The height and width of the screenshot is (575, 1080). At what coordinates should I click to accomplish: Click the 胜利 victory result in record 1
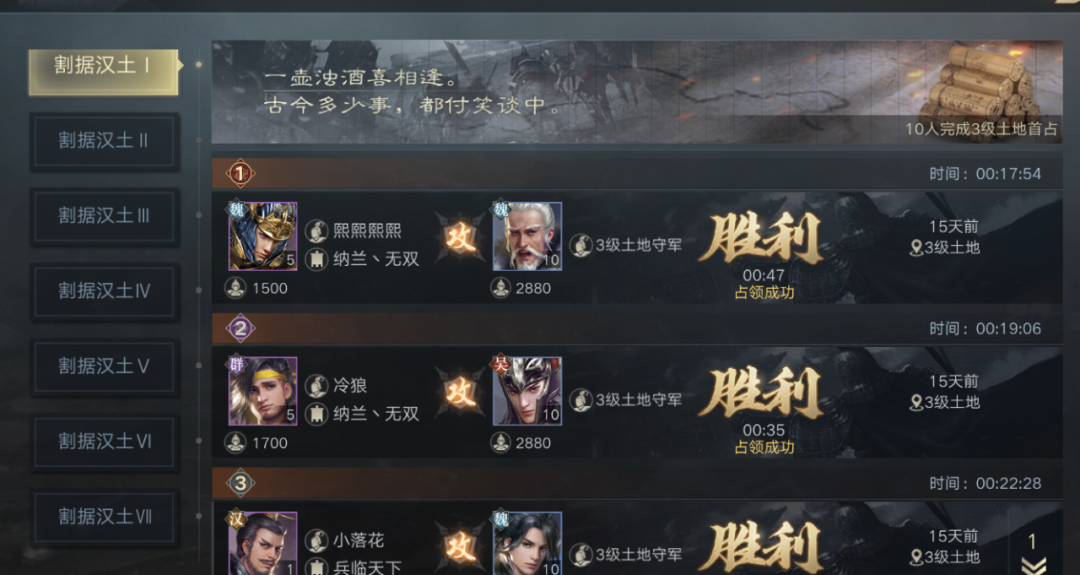(762, 238)
